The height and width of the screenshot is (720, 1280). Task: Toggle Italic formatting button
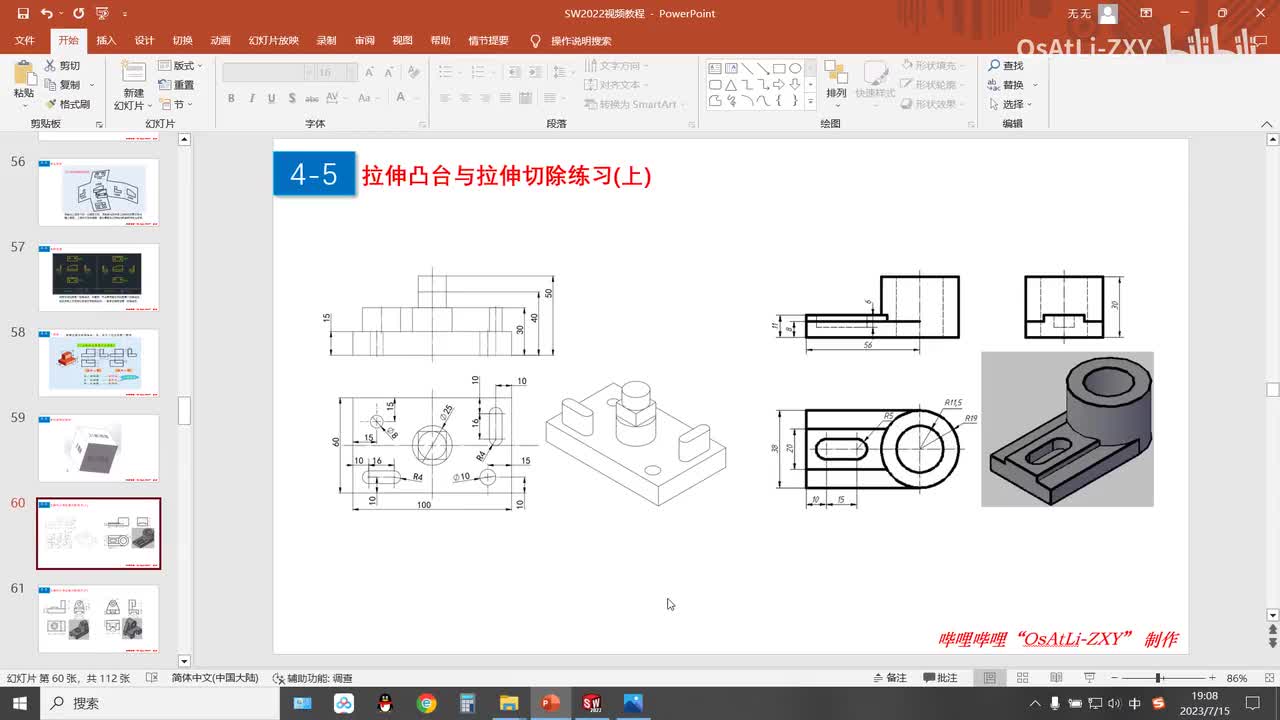click(252, 98)
